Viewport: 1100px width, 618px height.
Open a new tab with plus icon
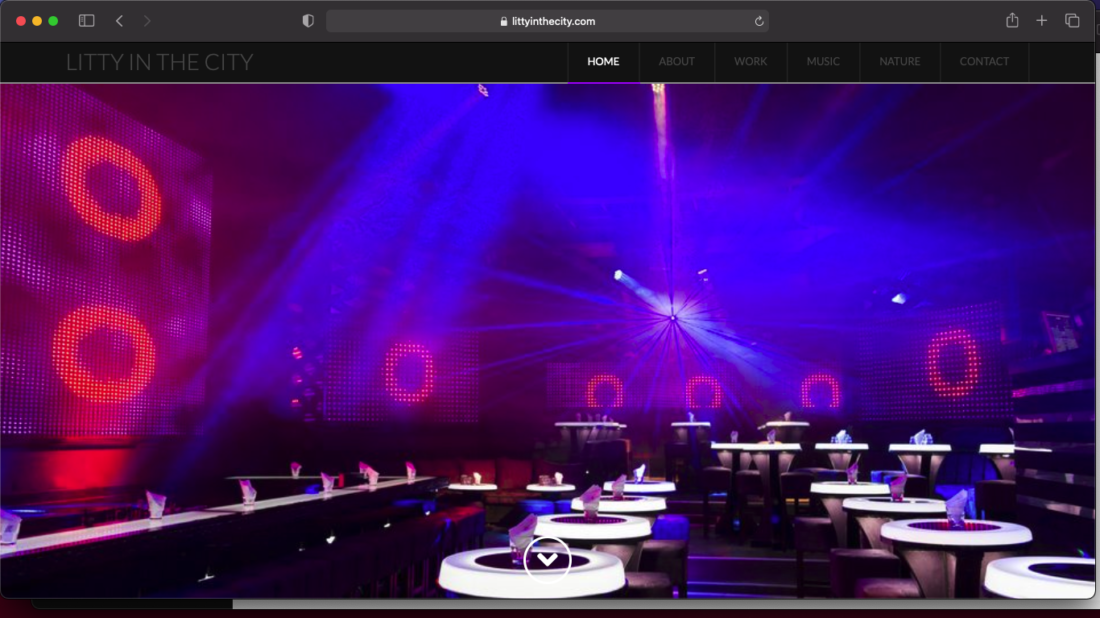(x=1041, y=21)
